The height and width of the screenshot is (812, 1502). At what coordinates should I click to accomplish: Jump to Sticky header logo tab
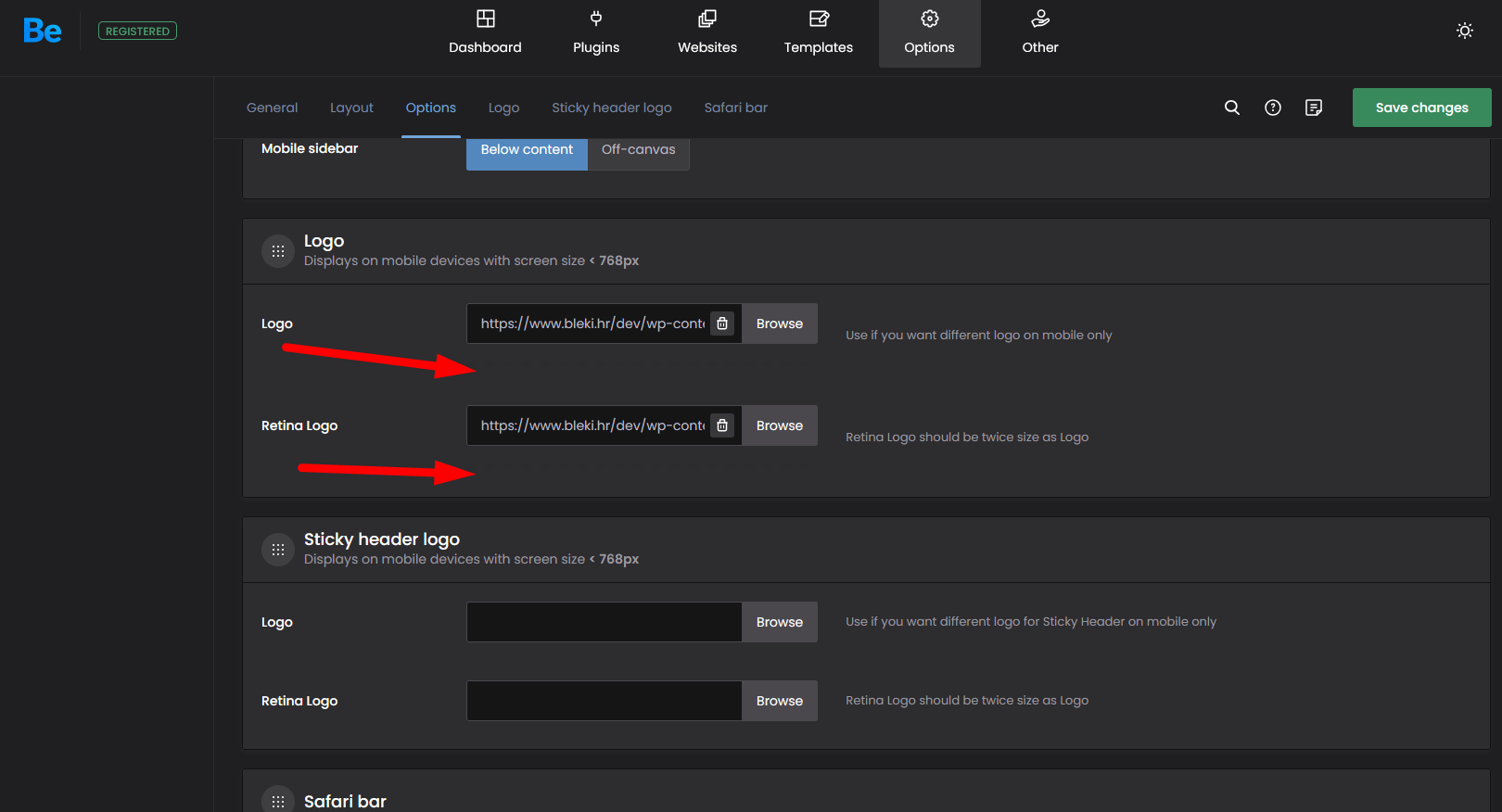pos(612,108)
